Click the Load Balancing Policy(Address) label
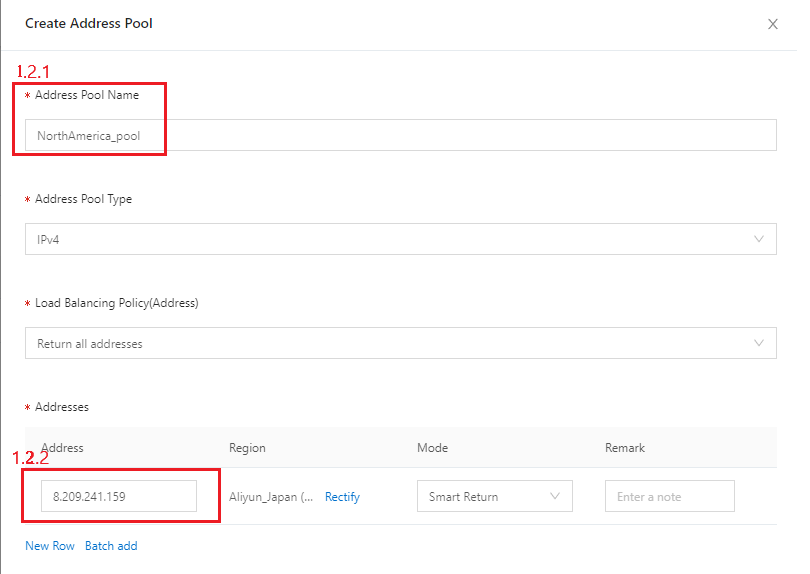The image size is (810, 574). point(116,303)
